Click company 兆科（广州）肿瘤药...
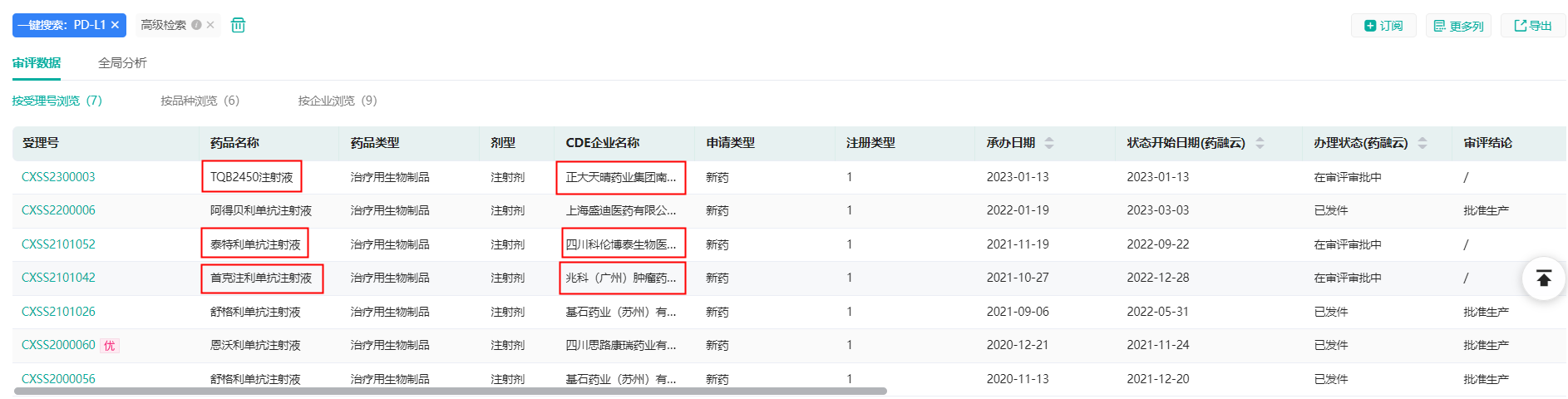Image resolution: width=1568 pixels, height=399 pixels. click(x=620, y=278)
